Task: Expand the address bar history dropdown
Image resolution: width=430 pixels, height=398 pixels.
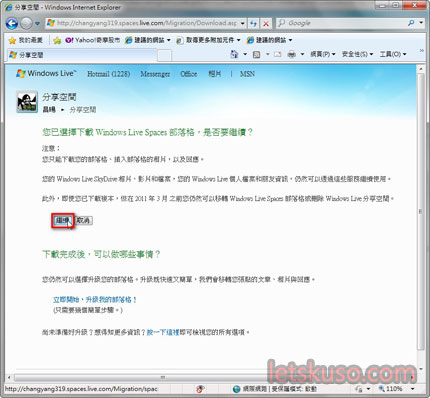Action: tap(243, 23)
